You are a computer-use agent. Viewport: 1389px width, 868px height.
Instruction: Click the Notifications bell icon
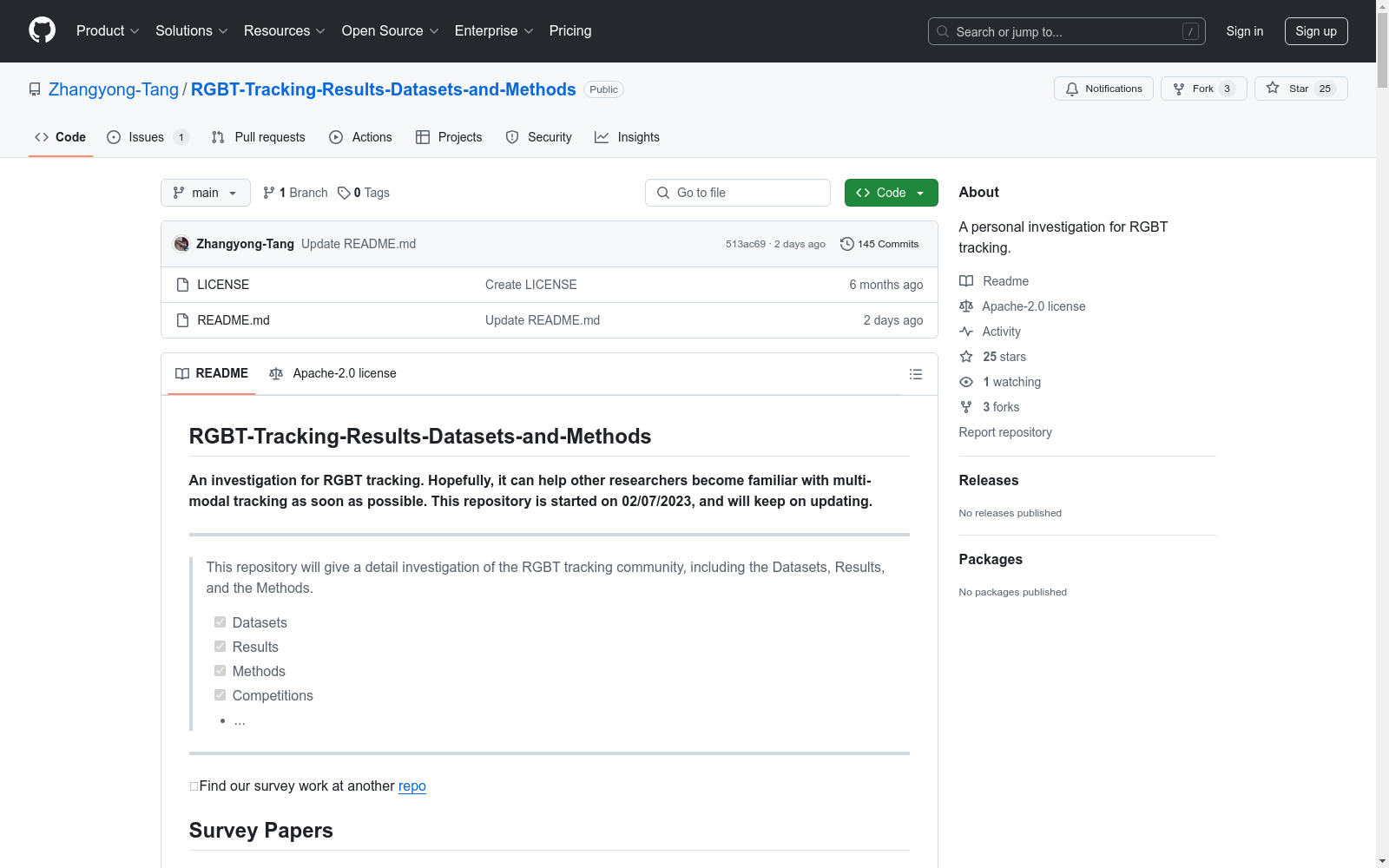click(1072, 89)
